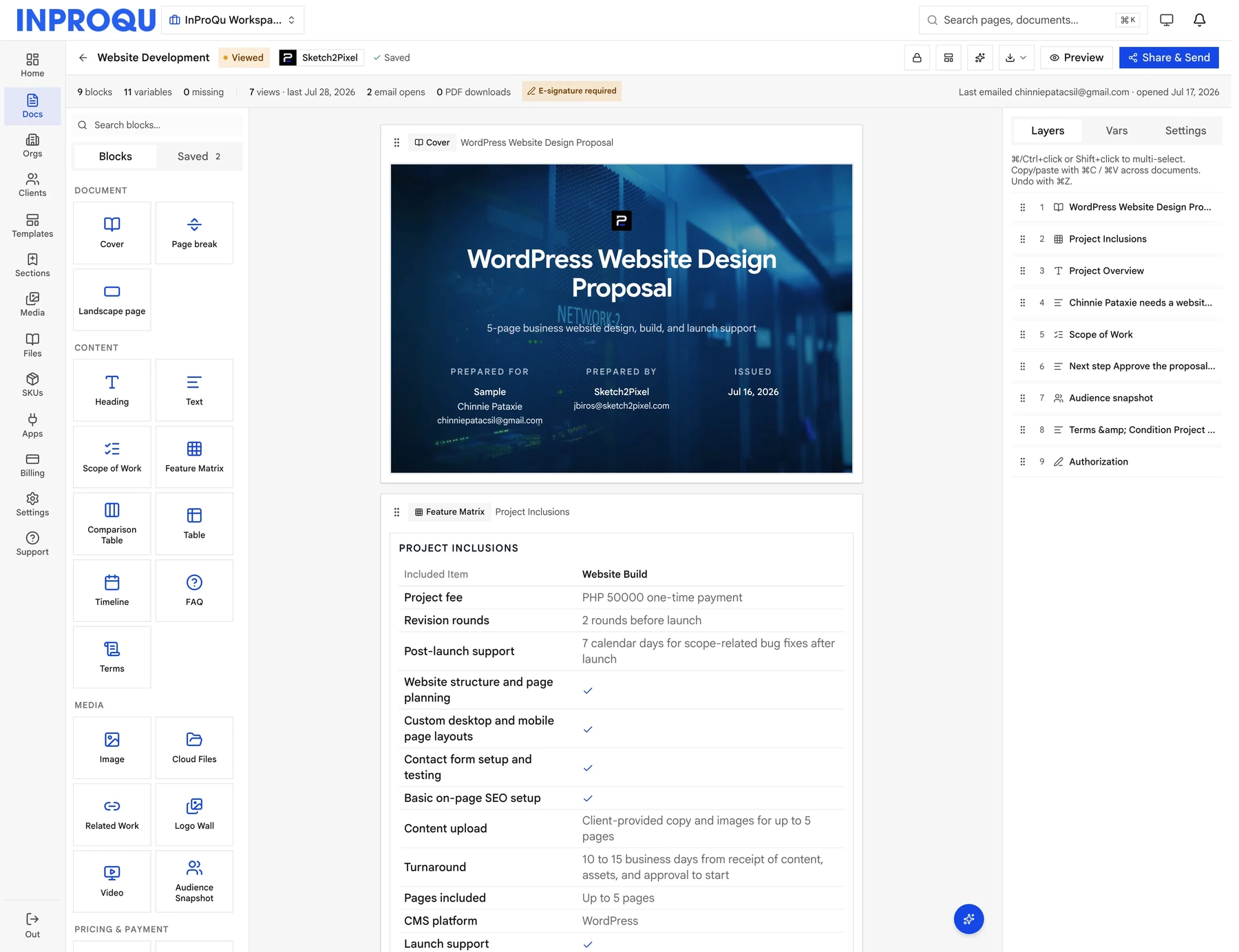
Task: Add a Text block
Action: click(x=194, y=390)
